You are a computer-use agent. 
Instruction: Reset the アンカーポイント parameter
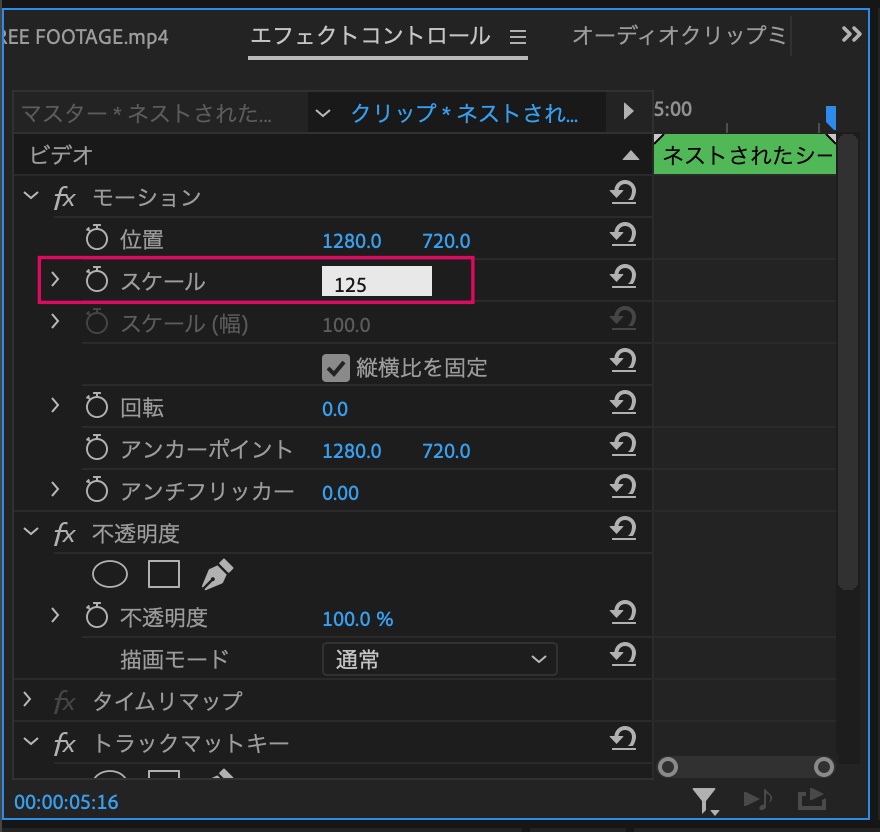pyautogui.click(x=623, y=445)
